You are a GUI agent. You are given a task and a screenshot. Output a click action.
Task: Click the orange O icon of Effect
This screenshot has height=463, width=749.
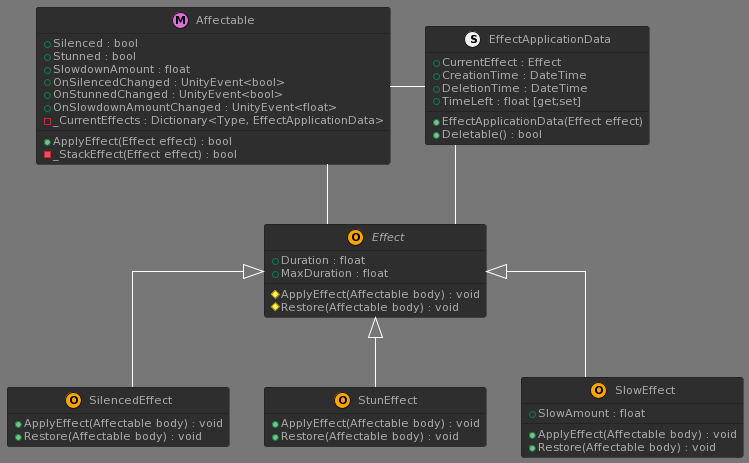pos(355,237)
